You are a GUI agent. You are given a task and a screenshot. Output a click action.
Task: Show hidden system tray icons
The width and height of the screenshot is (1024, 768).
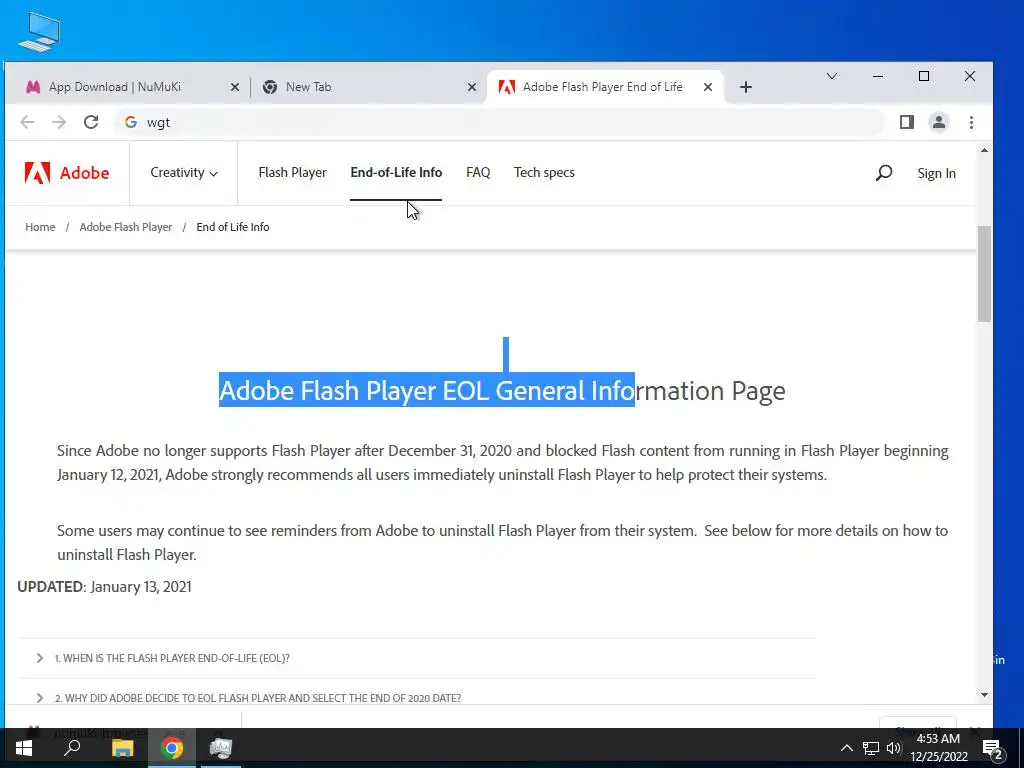pos(846,748)
